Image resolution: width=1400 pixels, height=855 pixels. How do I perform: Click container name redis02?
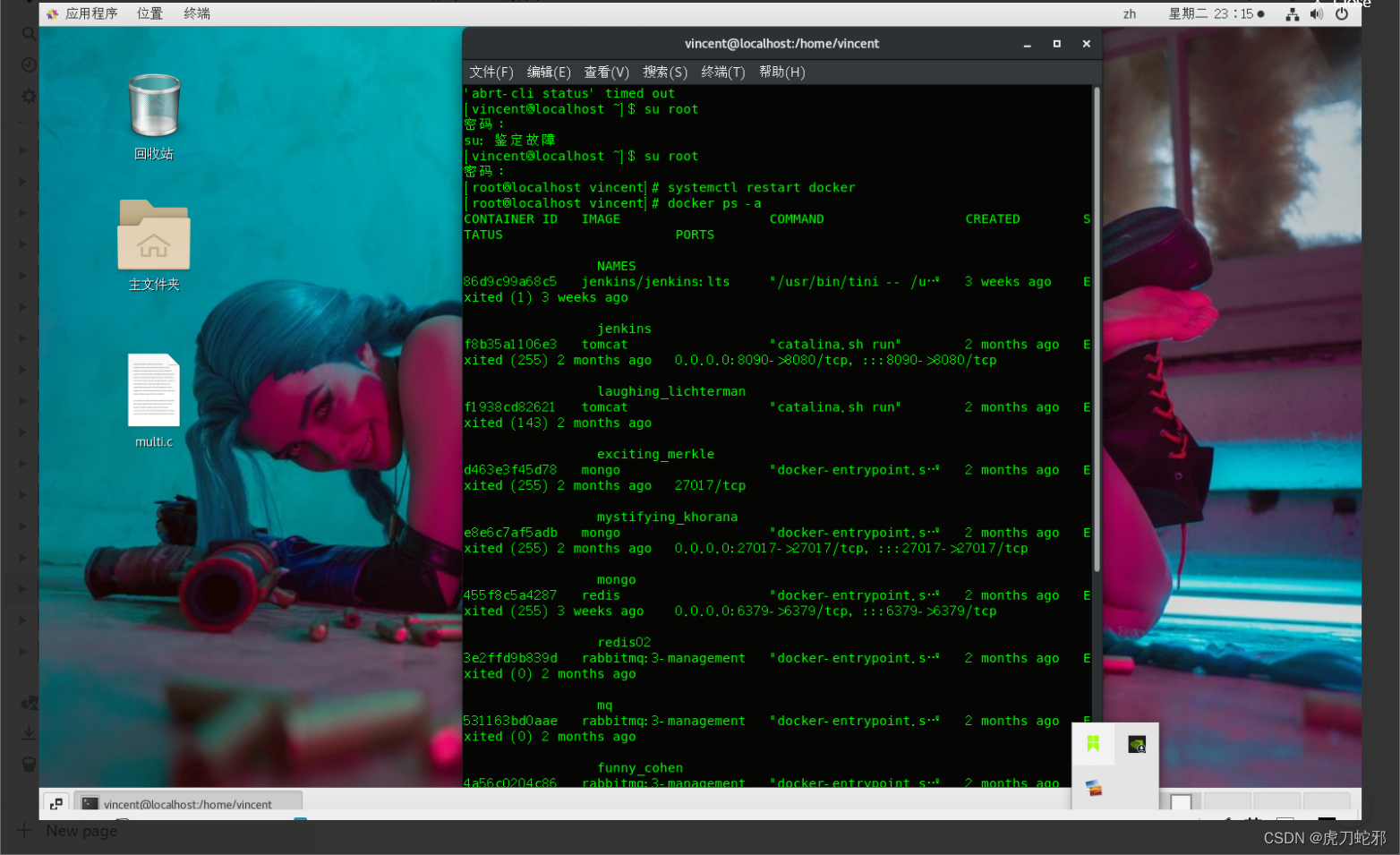pyautogui.click(x=624, y=642)
